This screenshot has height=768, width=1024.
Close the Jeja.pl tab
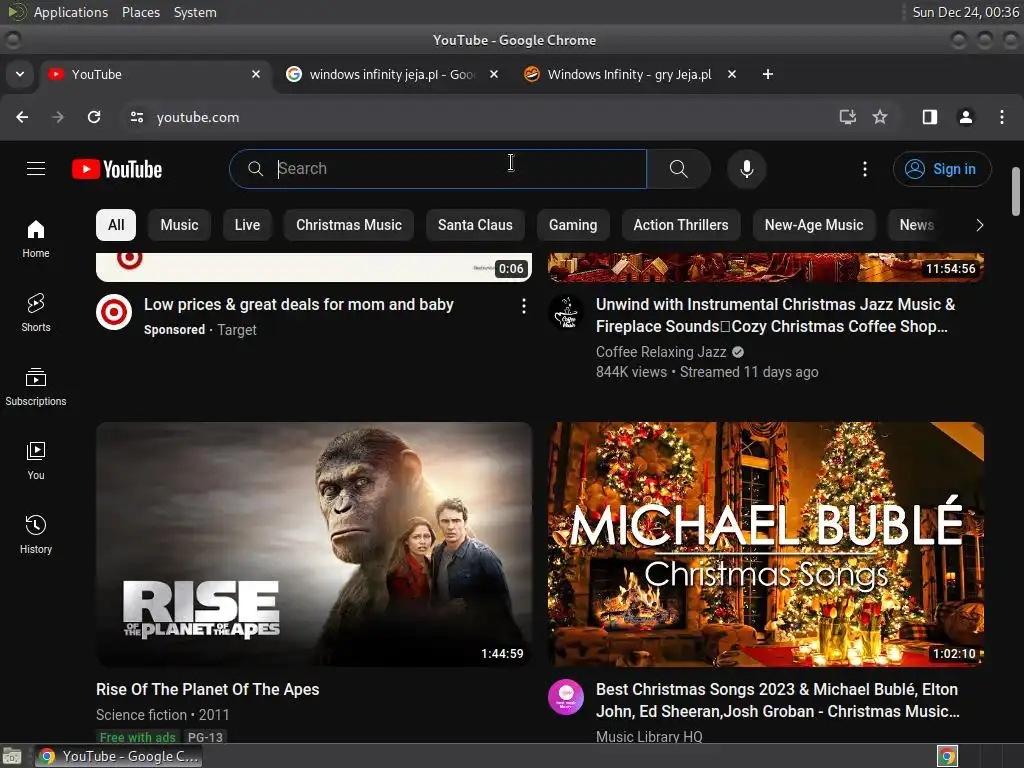pos(732,74)
